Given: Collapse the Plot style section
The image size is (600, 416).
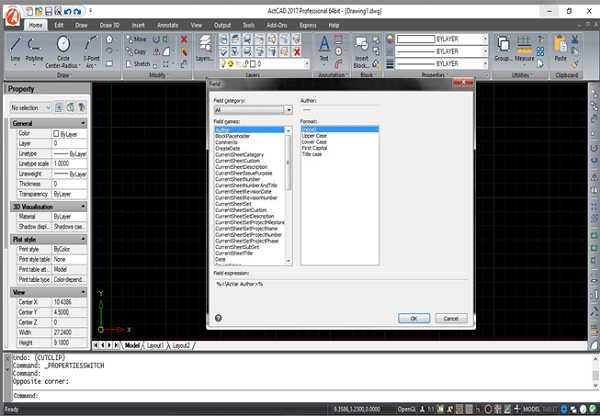Looking at the screenshot, I should [83, 238].
